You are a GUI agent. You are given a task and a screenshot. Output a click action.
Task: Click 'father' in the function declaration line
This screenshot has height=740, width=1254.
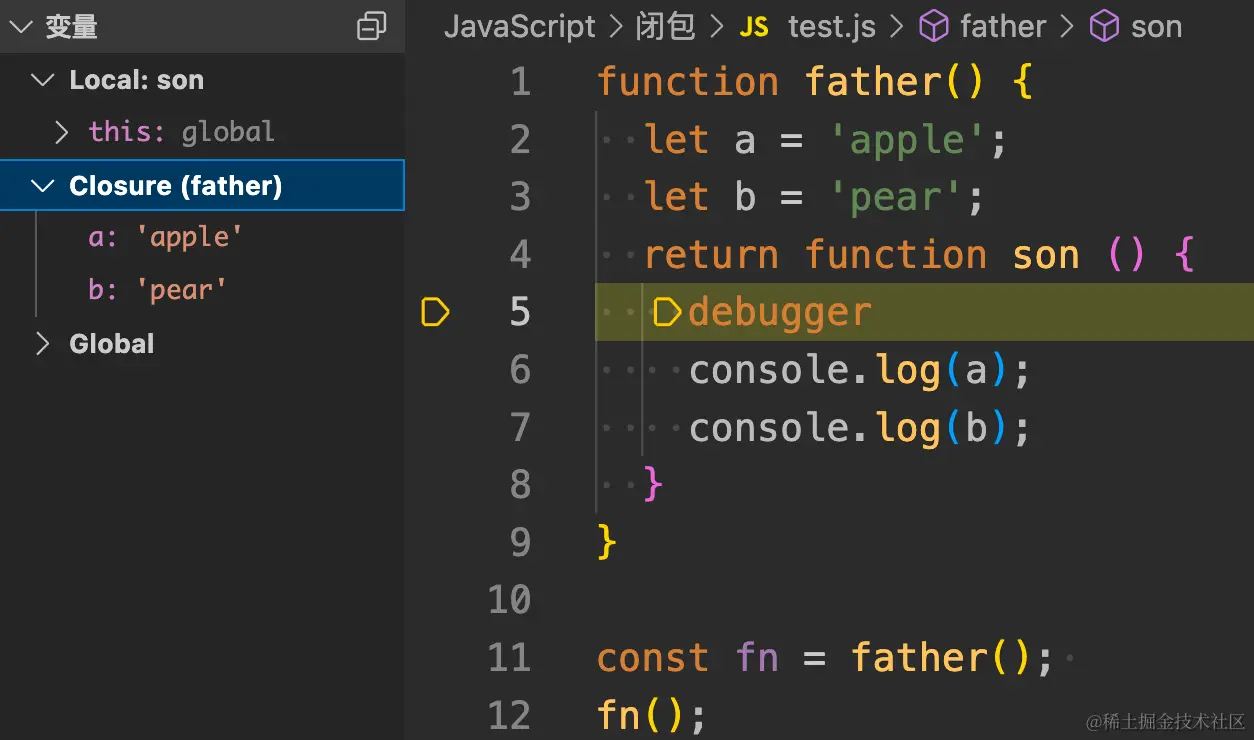pos(873,82)
